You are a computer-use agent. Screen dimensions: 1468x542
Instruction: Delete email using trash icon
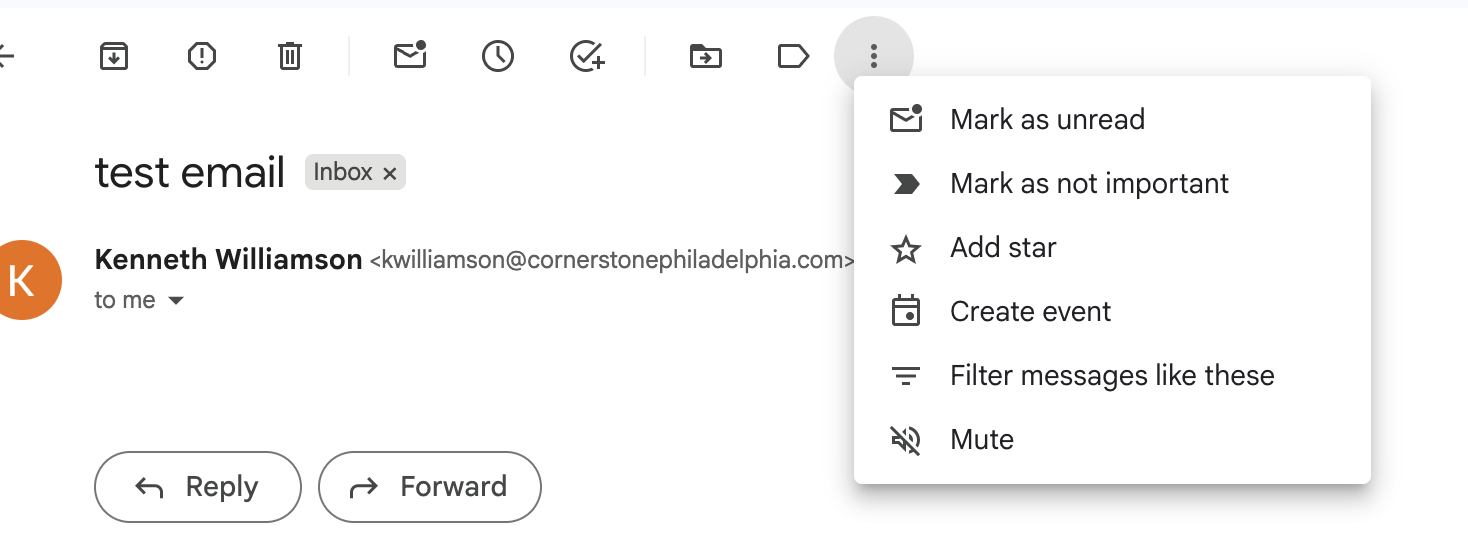(x=289, y=57)
